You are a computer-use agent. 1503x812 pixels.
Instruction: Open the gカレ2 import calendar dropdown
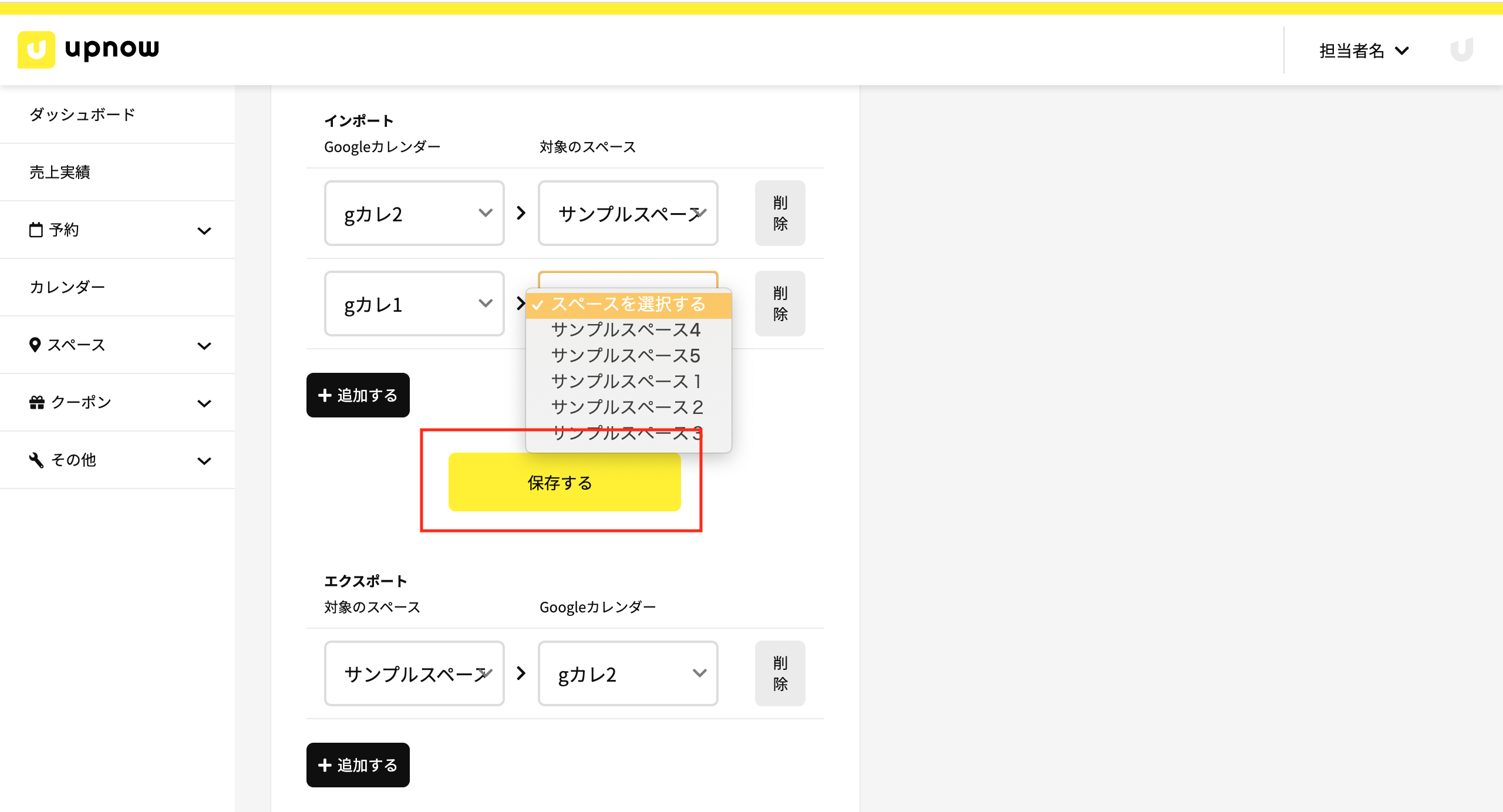pos(414,213)
